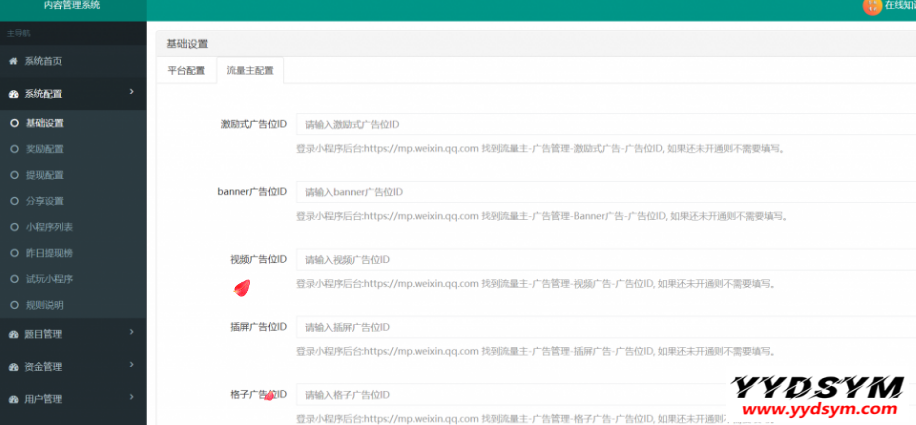The image size is (916, 425).
Task: Click the circle icon next to 奖励配置
Action: [x=14, y=149]
